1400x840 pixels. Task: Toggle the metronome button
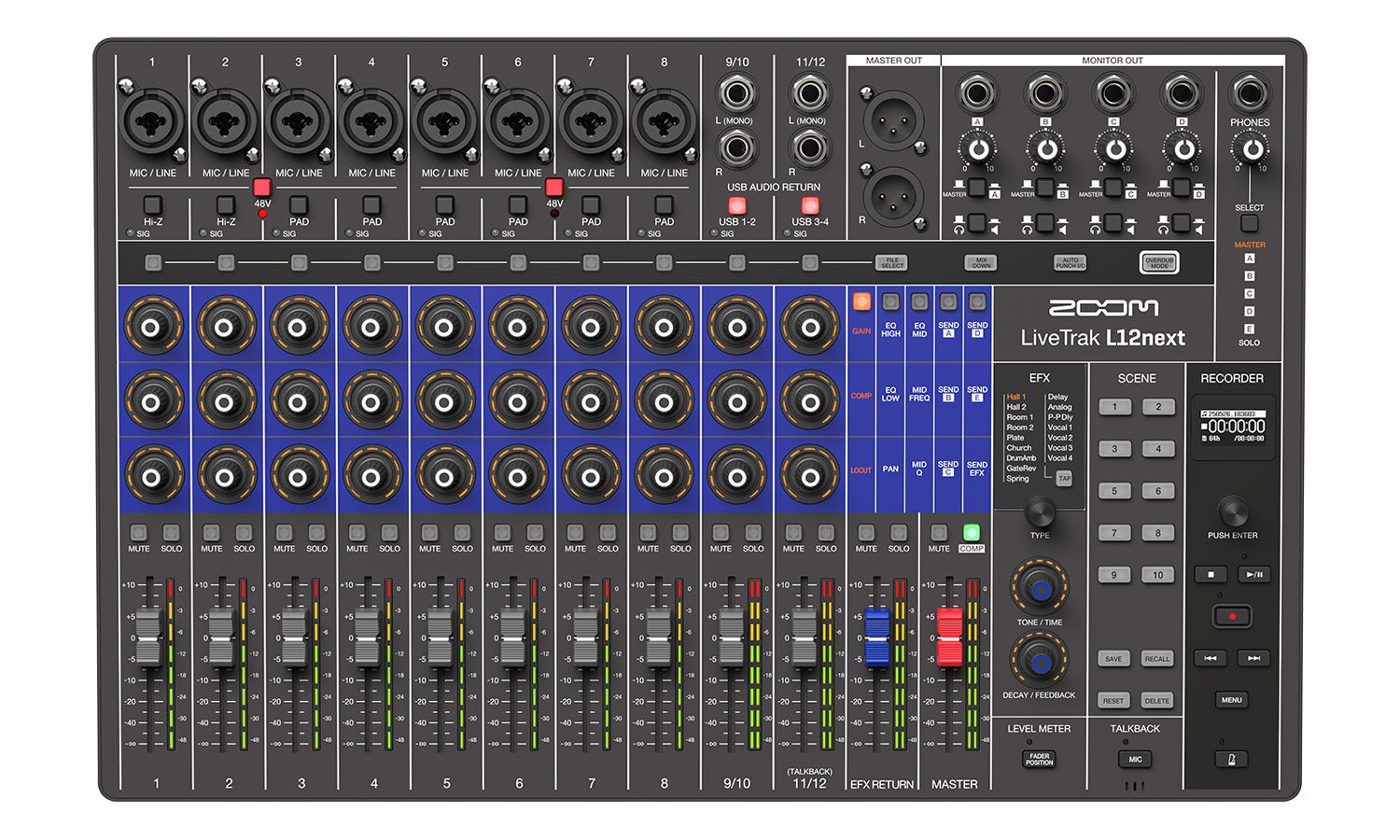1232,759
